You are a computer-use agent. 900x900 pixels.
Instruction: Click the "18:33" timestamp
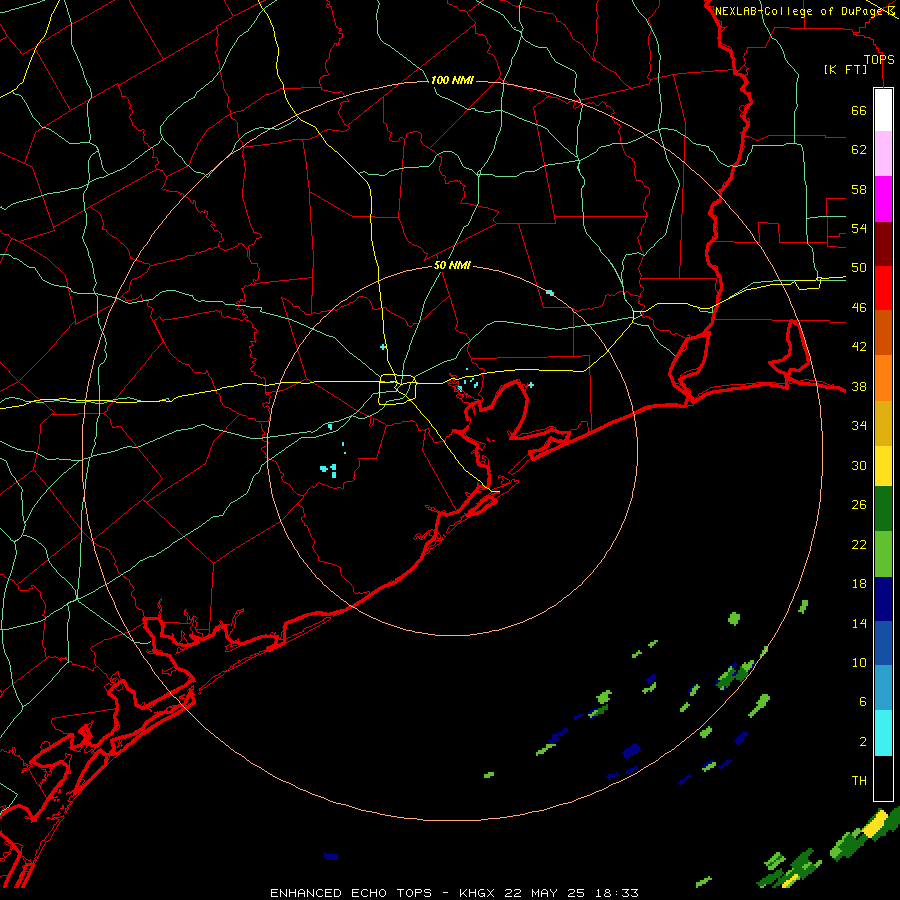pyautogui.click(x=616, y=893)
